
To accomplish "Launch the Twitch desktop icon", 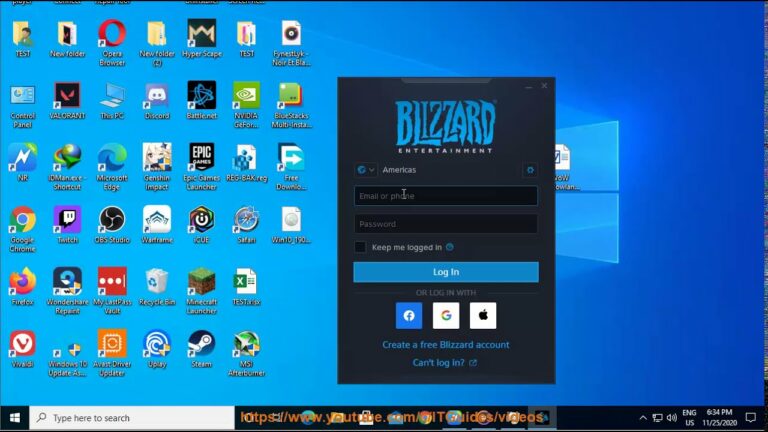I will pos(67,225).
